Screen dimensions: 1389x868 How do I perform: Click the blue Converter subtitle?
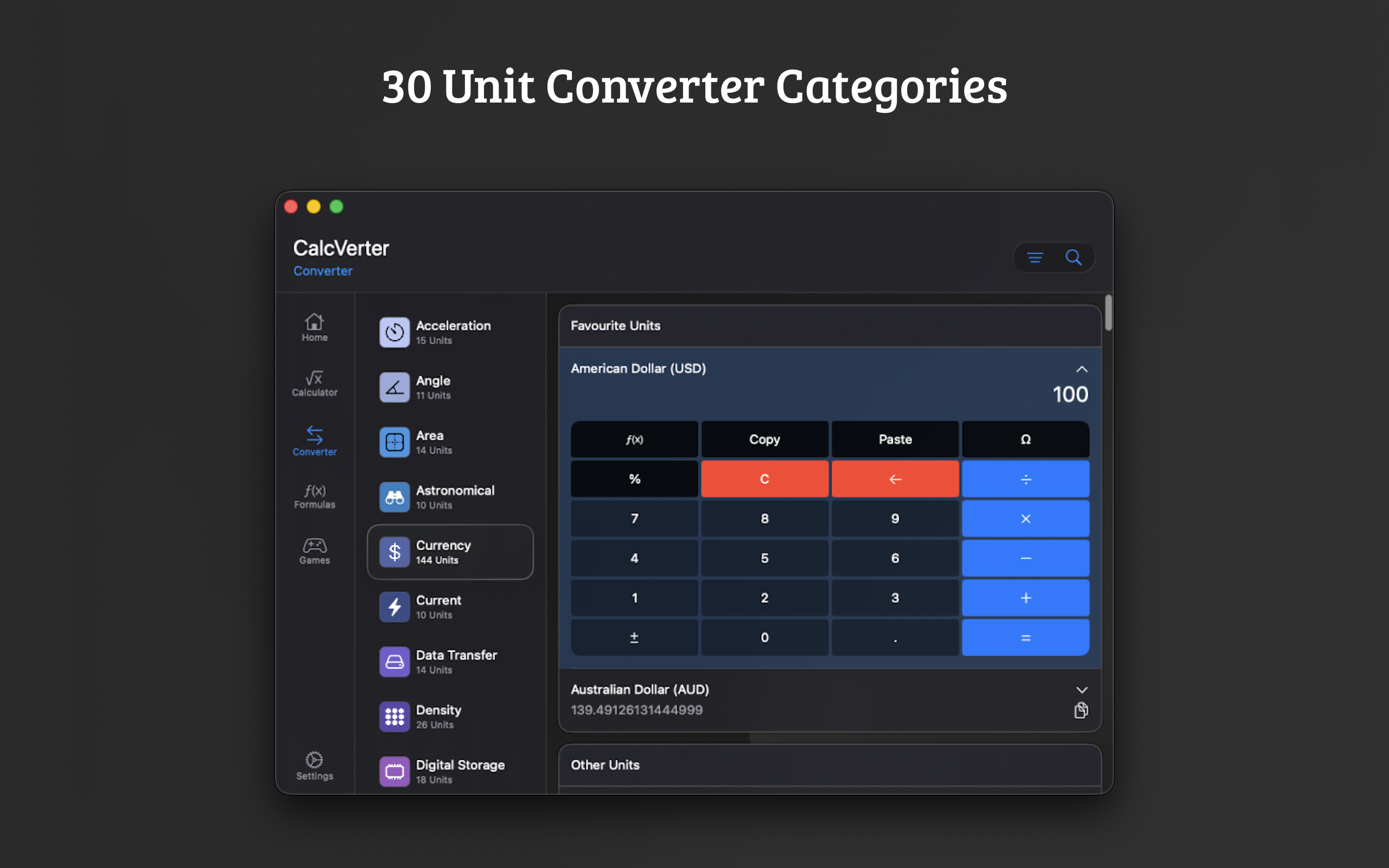[x=323, y=271]
